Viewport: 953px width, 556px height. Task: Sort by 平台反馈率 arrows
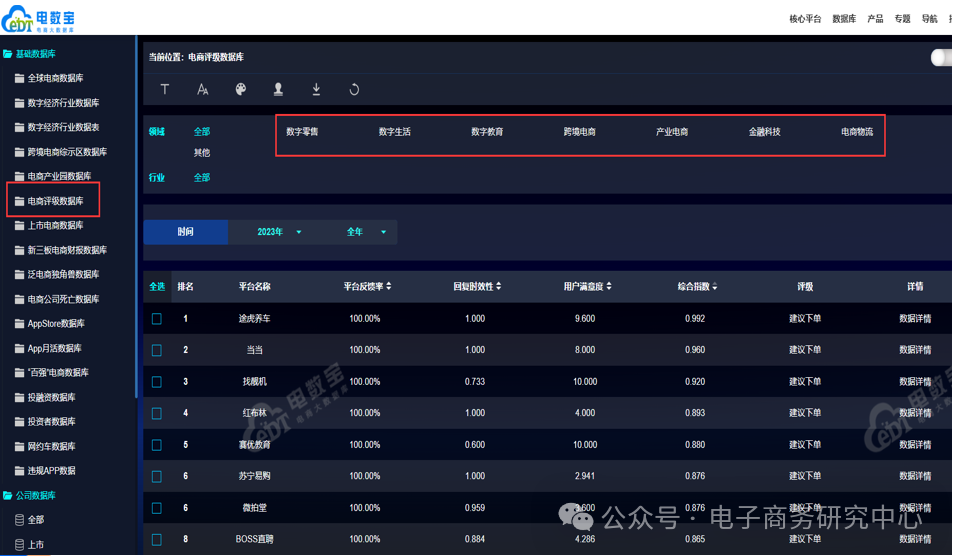pos(388,286)
